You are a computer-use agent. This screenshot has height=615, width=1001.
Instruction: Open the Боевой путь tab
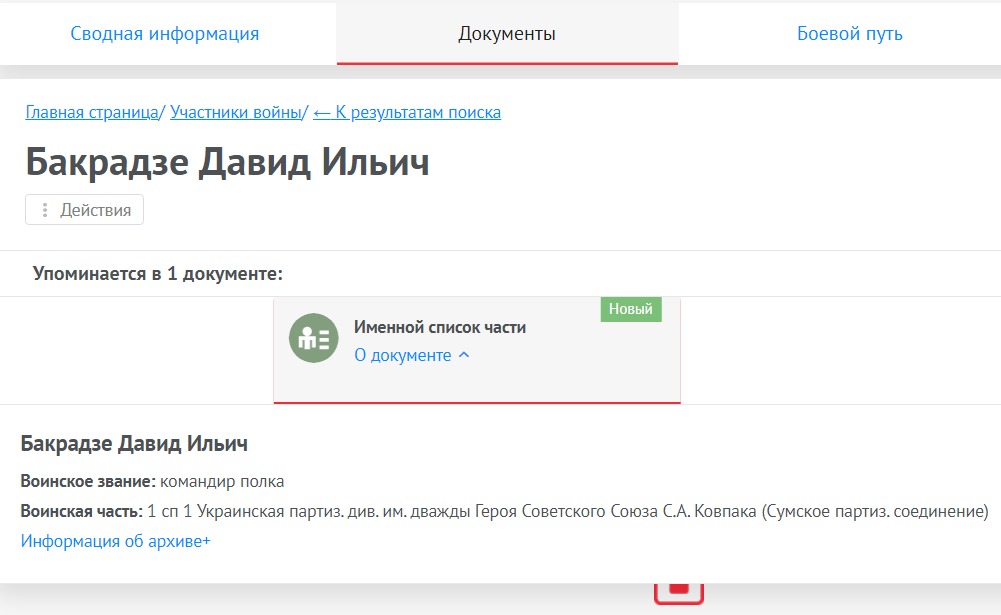pos(851,33)
